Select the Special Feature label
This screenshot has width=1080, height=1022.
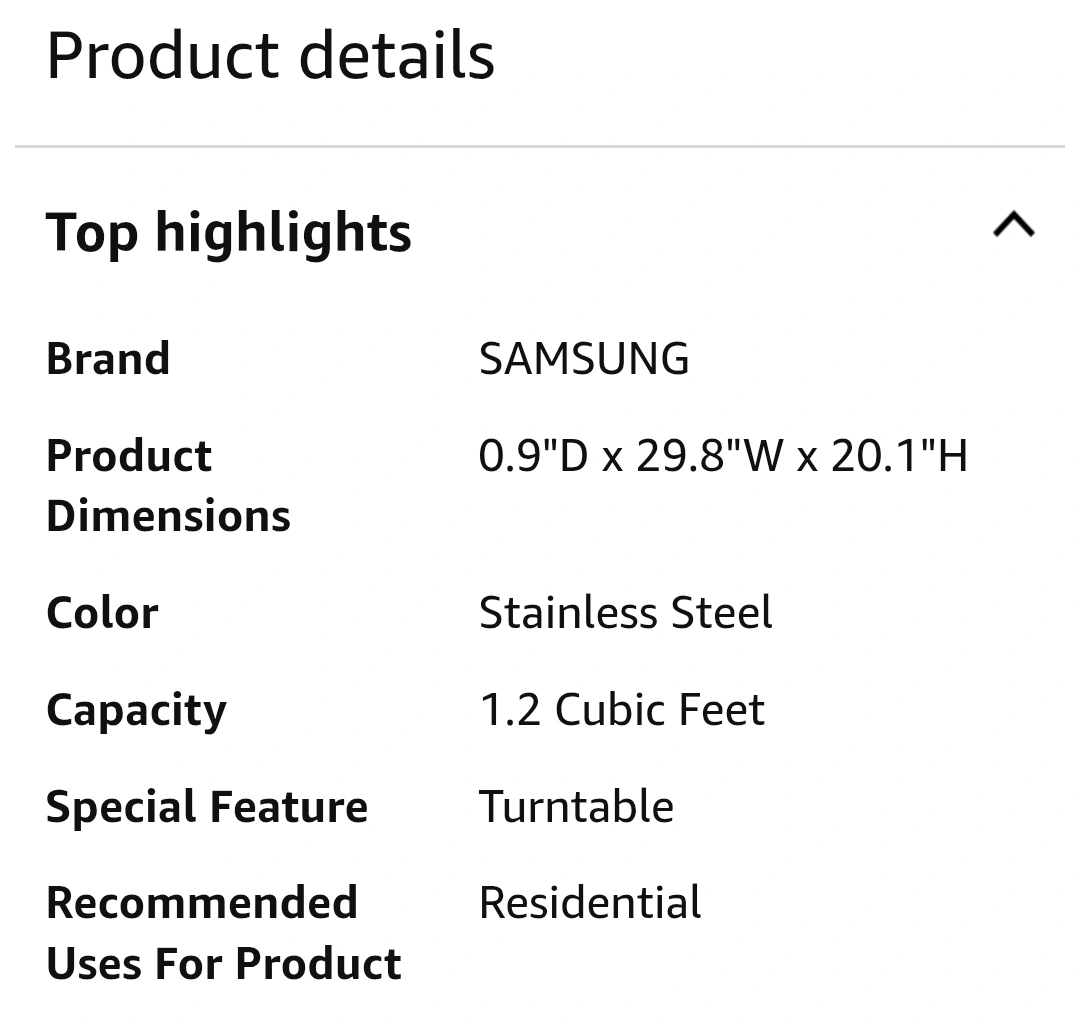(207, 807)
